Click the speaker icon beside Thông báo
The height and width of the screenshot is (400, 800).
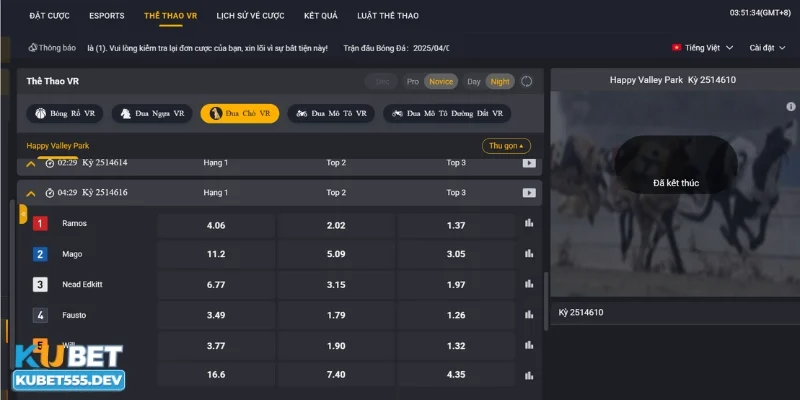pos(32,47)
